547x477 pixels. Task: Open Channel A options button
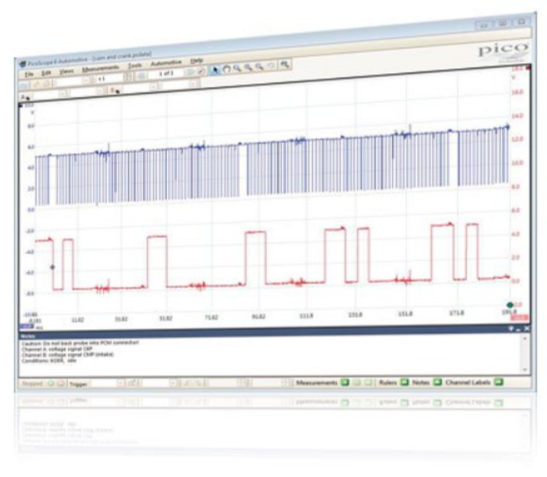click(x=25, y=97)
